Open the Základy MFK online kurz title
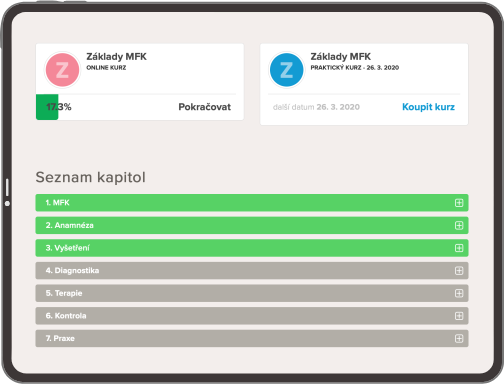The height and width of the screenshot is (384, 504). (x=116, y=57)
